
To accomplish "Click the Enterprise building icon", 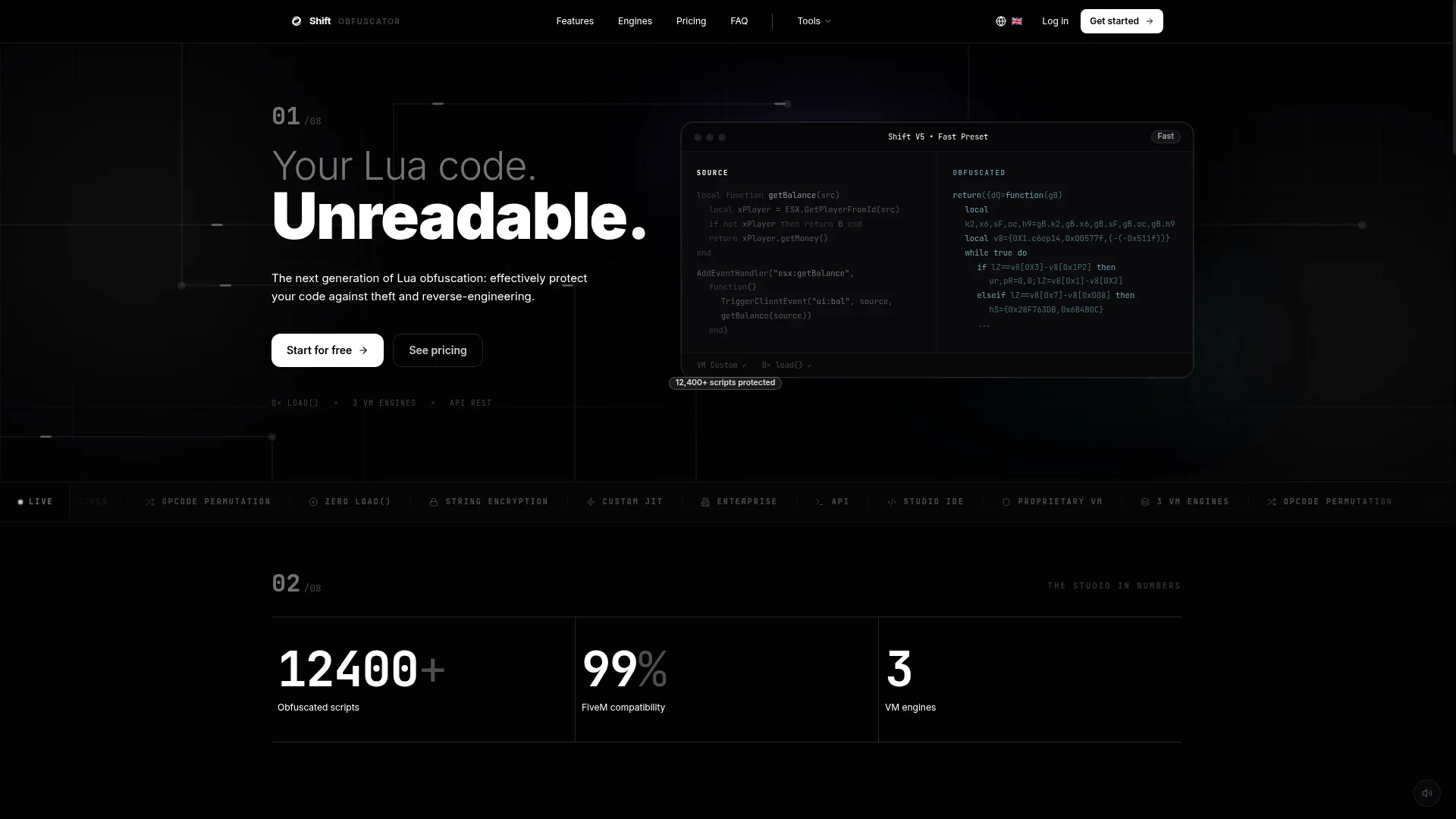I will [705, 502].
